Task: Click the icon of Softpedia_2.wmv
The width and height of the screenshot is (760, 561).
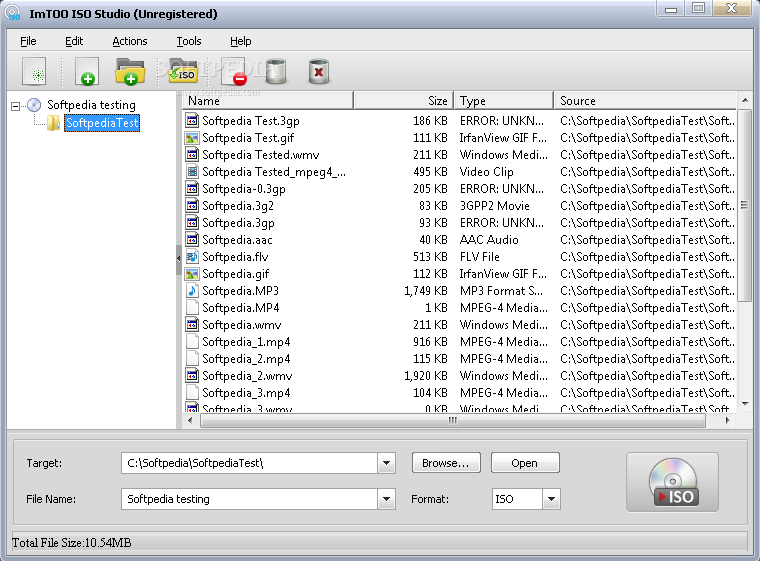Action: (x=192, y=375)
